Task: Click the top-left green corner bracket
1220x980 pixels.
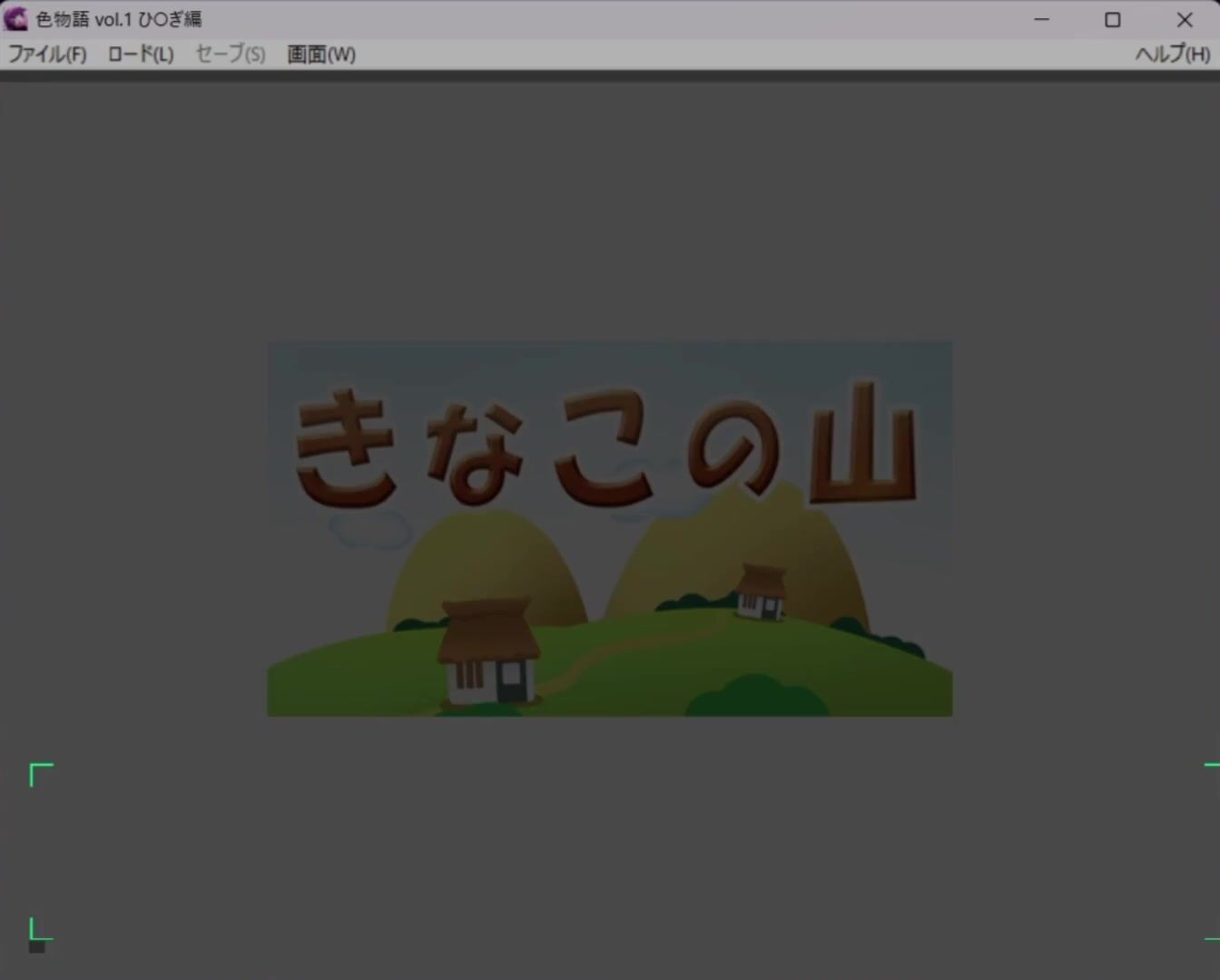Action: (x=40, y=773)
